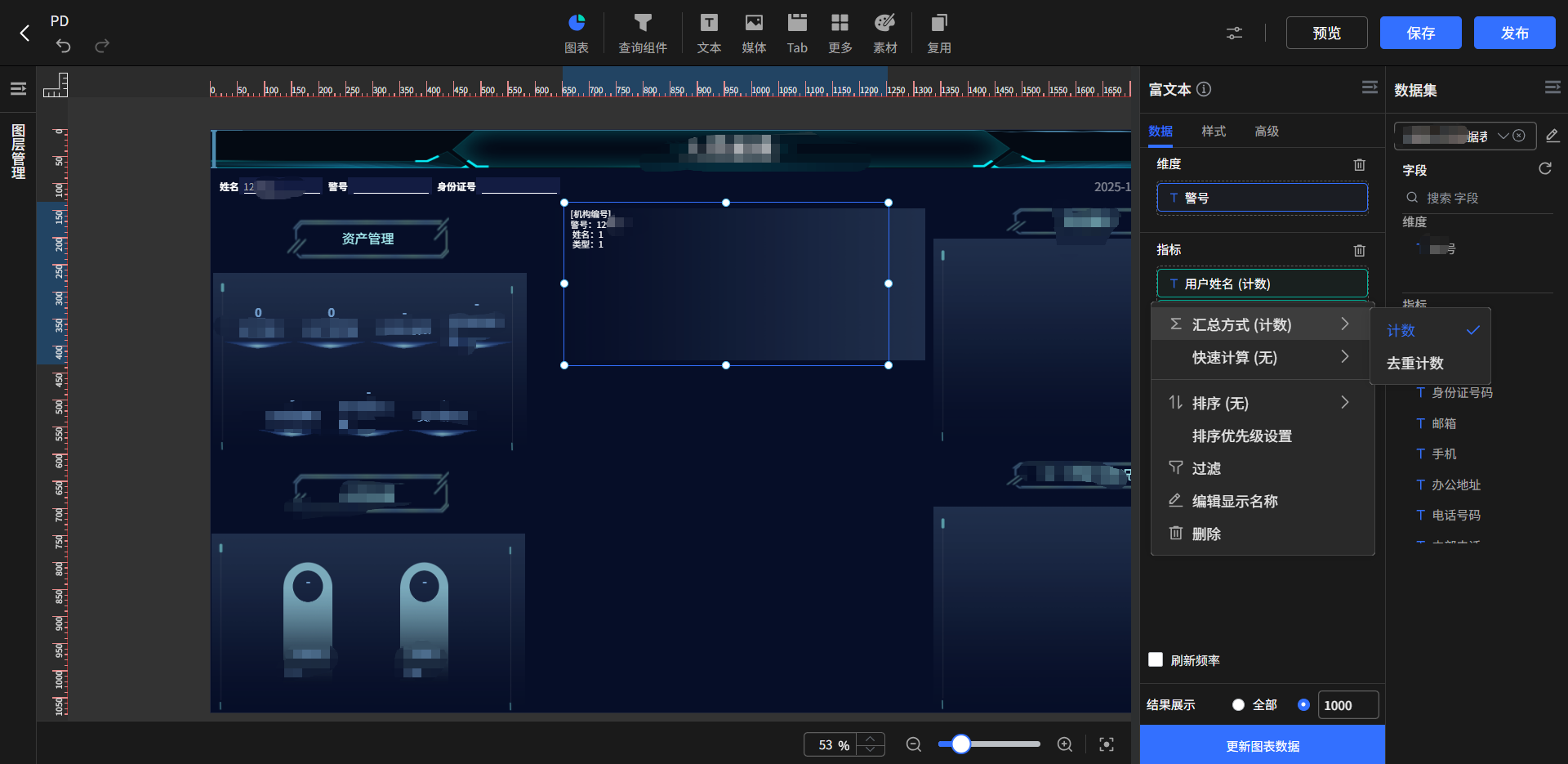Choose 去重计数 from the submenu

click(x=1415, y=363)
